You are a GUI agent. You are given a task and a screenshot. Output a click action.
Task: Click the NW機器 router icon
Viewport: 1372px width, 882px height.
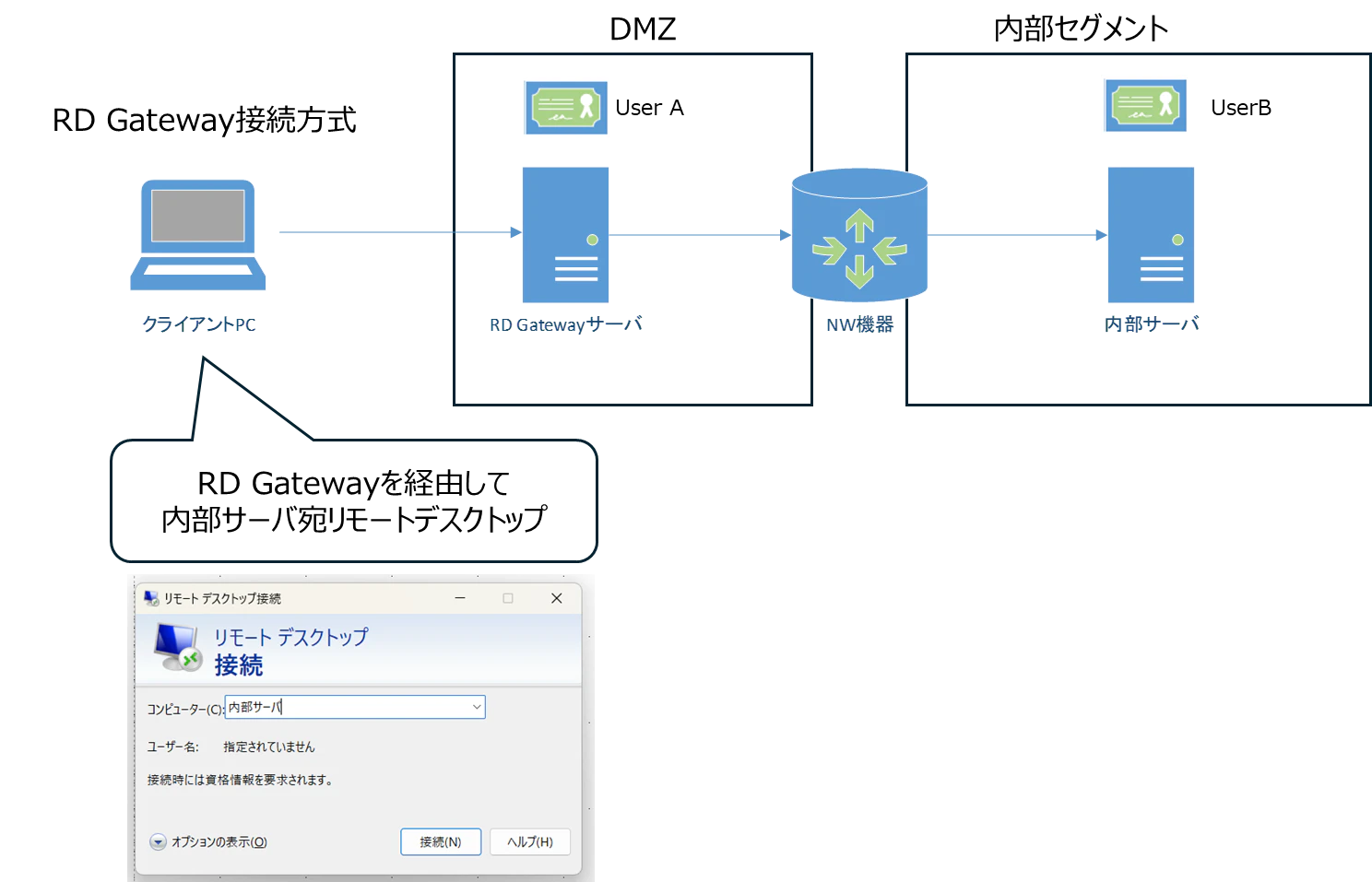click(859, 235)
